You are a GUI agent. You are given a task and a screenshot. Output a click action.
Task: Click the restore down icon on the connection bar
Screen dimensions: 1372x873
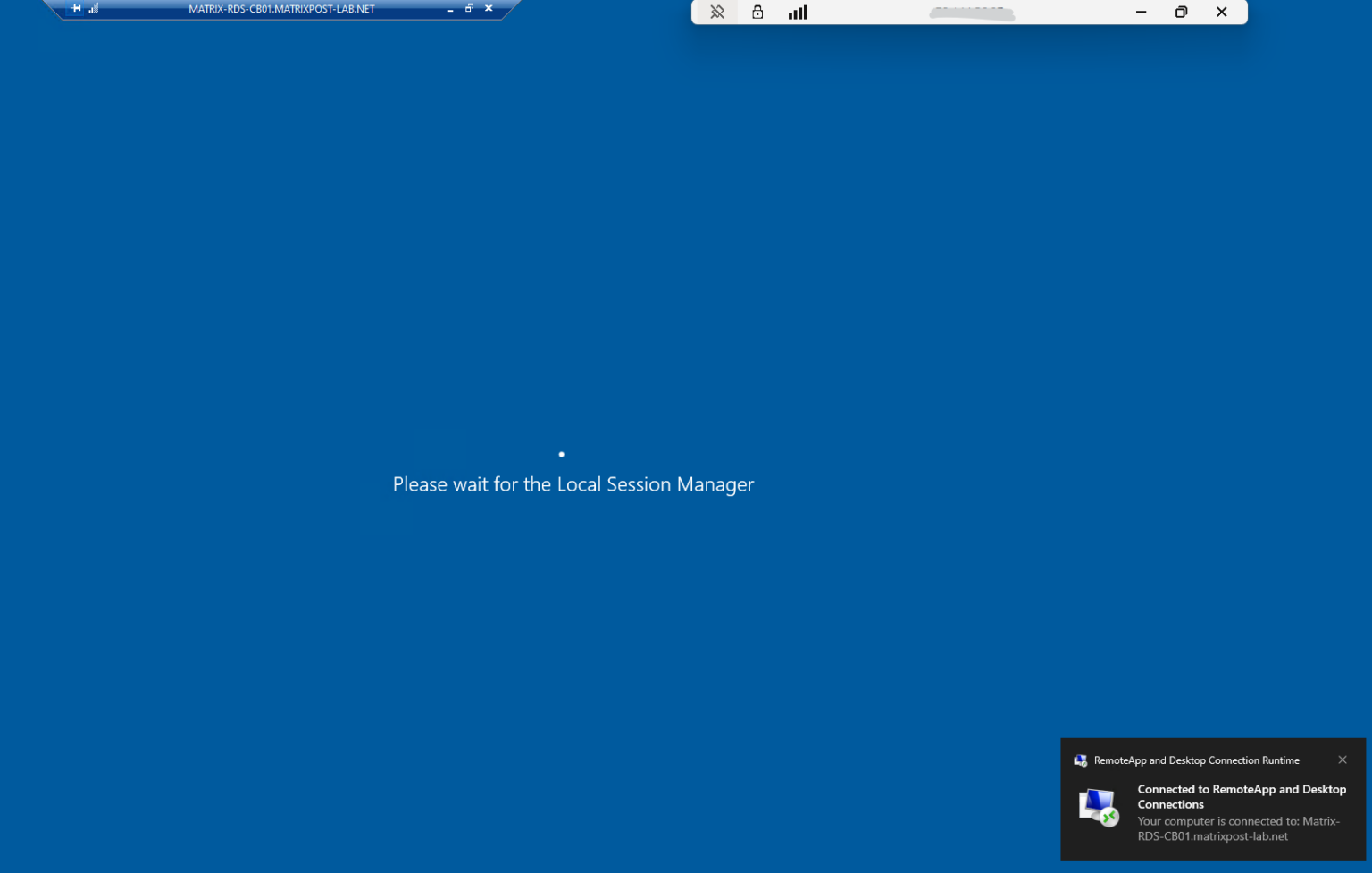pos(469,7)
